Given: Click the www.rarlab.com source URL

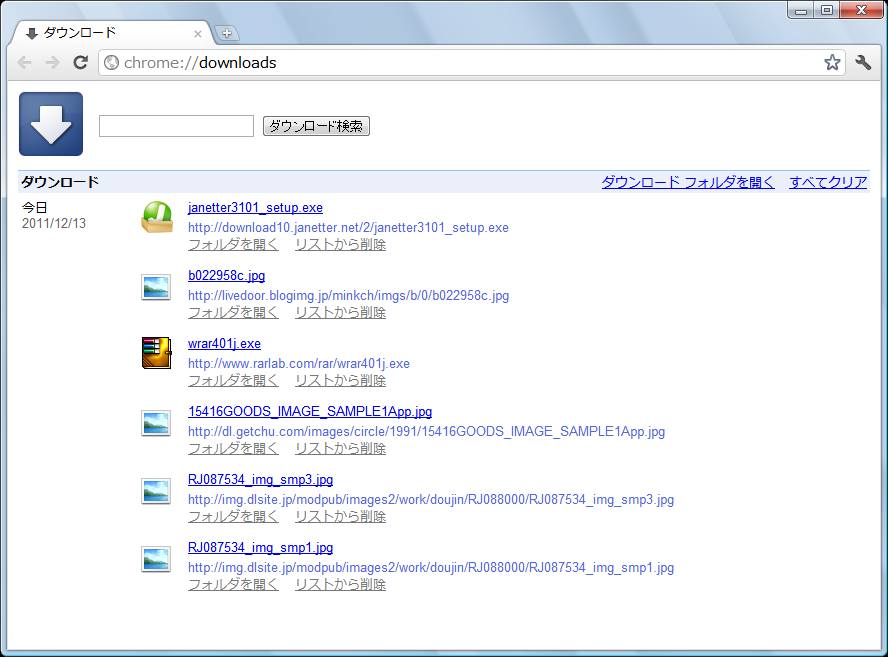Looking at the screenshot, I should 299,364.
